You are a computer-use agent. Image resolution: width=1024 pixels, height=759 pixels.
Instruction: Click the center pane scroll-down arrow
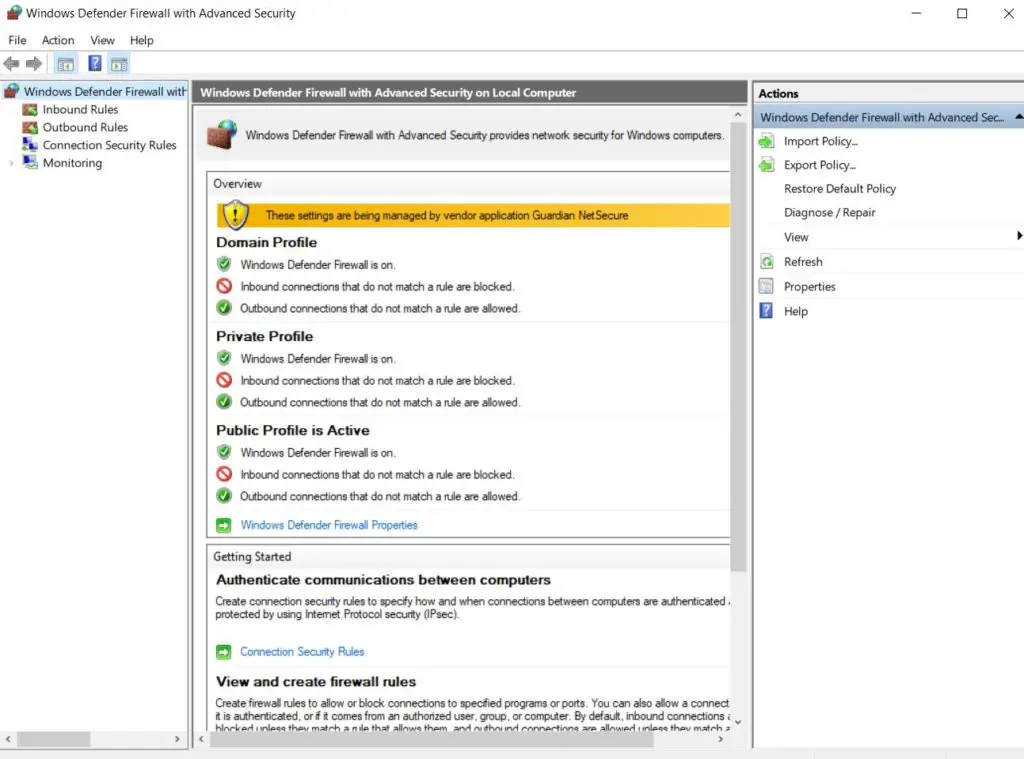(738, 722)
